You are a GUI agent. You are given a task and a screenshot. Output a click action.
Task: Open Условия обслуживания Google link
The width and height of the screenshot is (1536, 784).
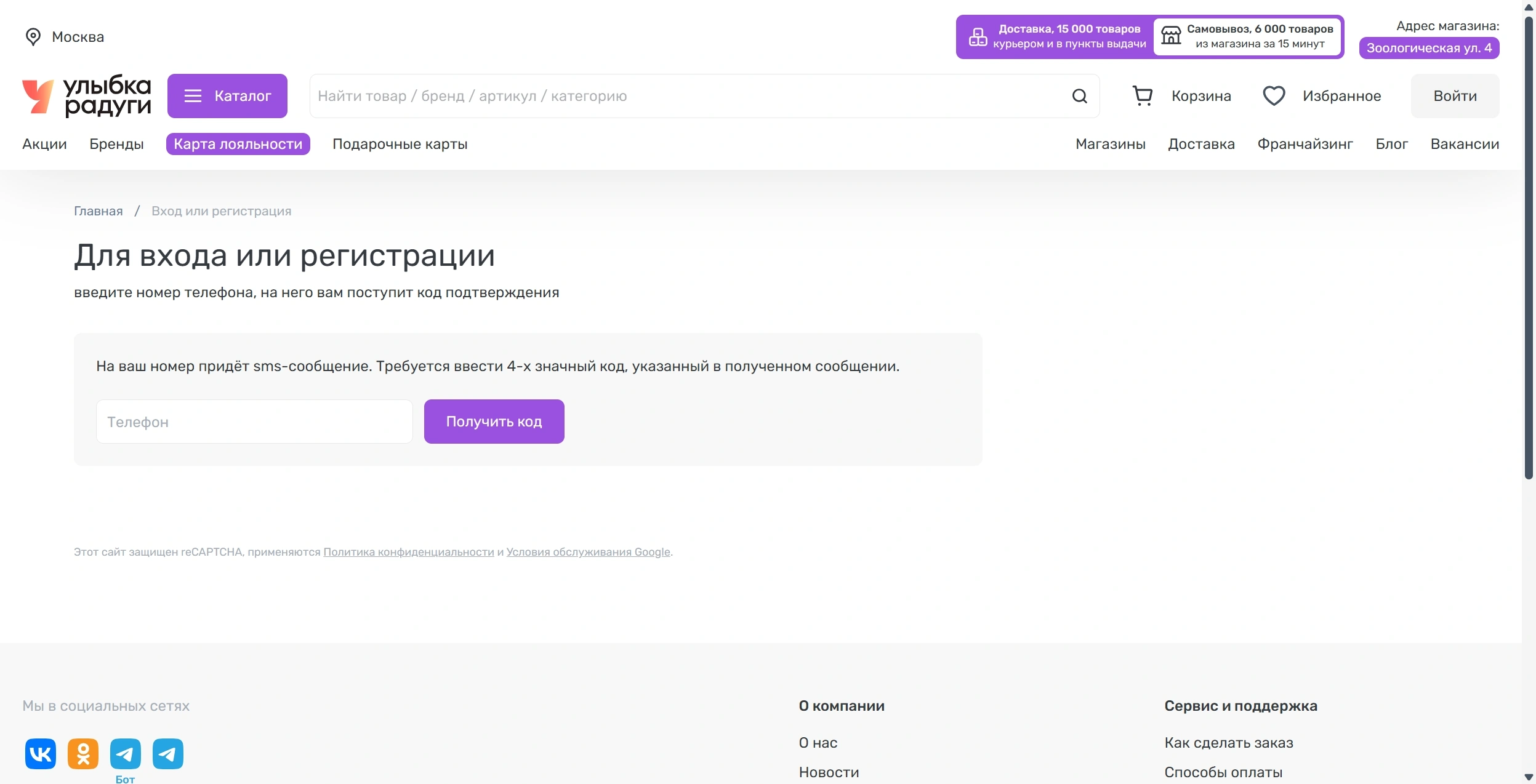[589, 552]
